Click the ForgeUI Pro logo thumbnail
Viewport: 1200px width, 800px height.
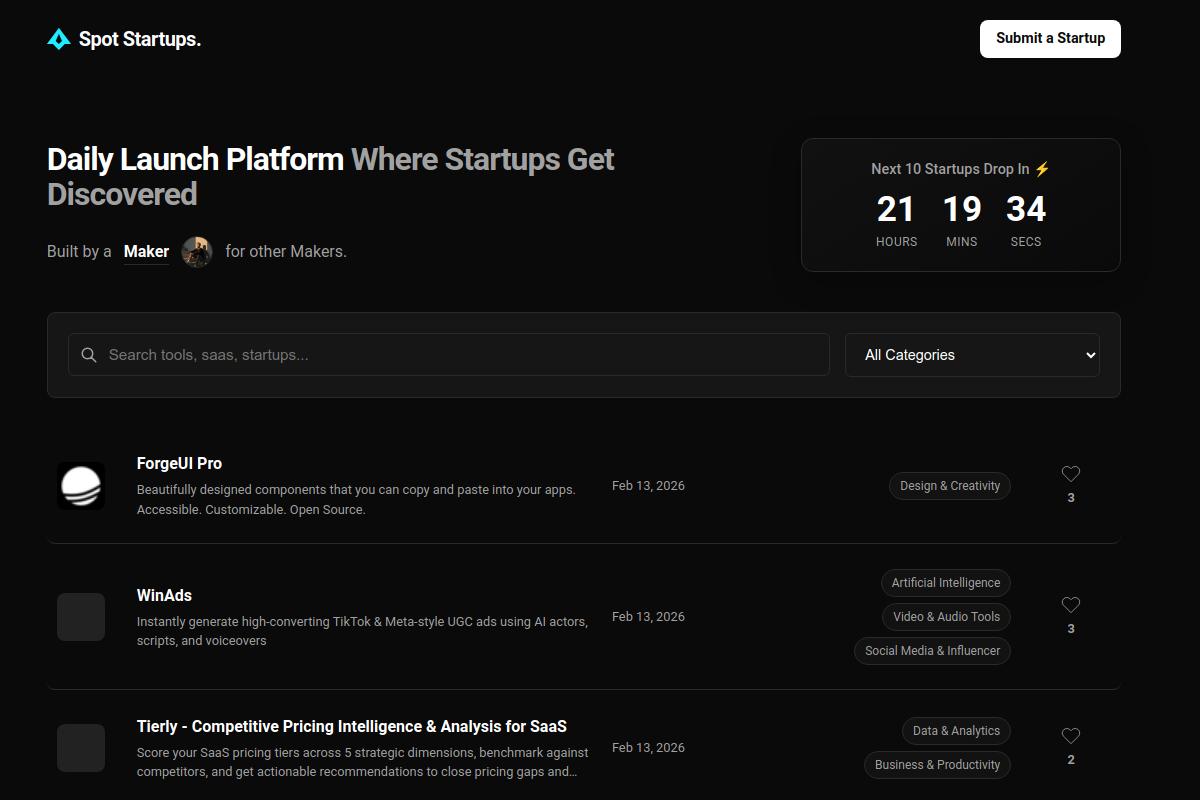[81, 485]
